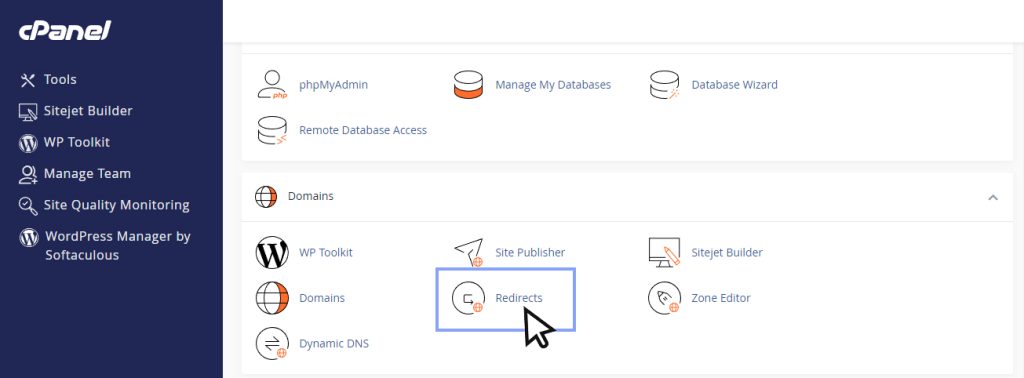Open the phpMyAdmin link
Screen dimensions: 1024x378
click(334, 85)
